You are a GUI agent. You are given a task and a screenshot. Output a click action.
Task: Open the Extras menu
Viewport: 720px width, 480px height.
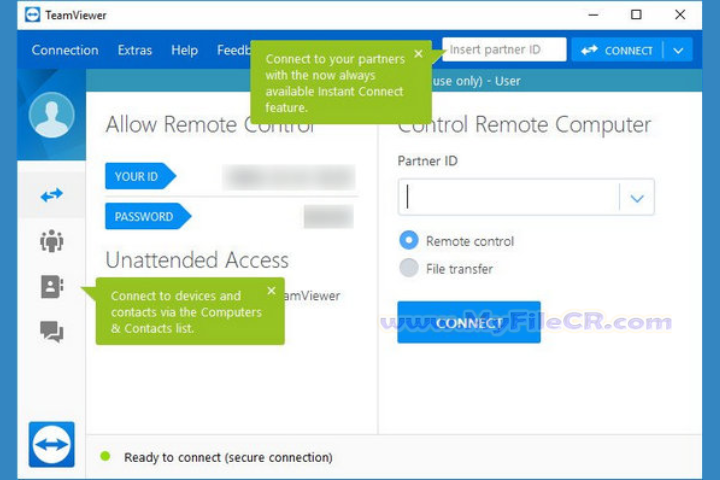(x=135, y=50)
